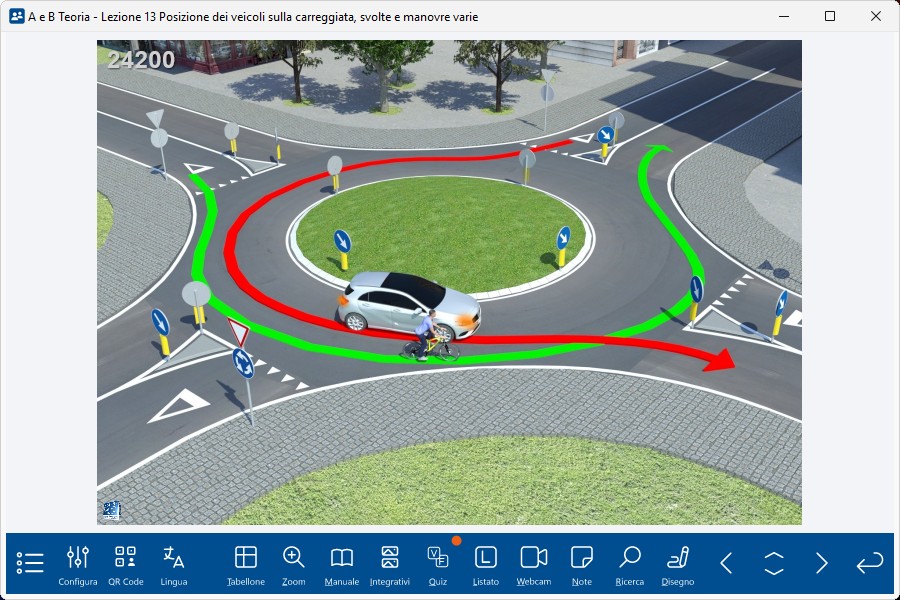The image size is (900, 600).
Task: Click the return back arrow
Action: coord(870,563)
